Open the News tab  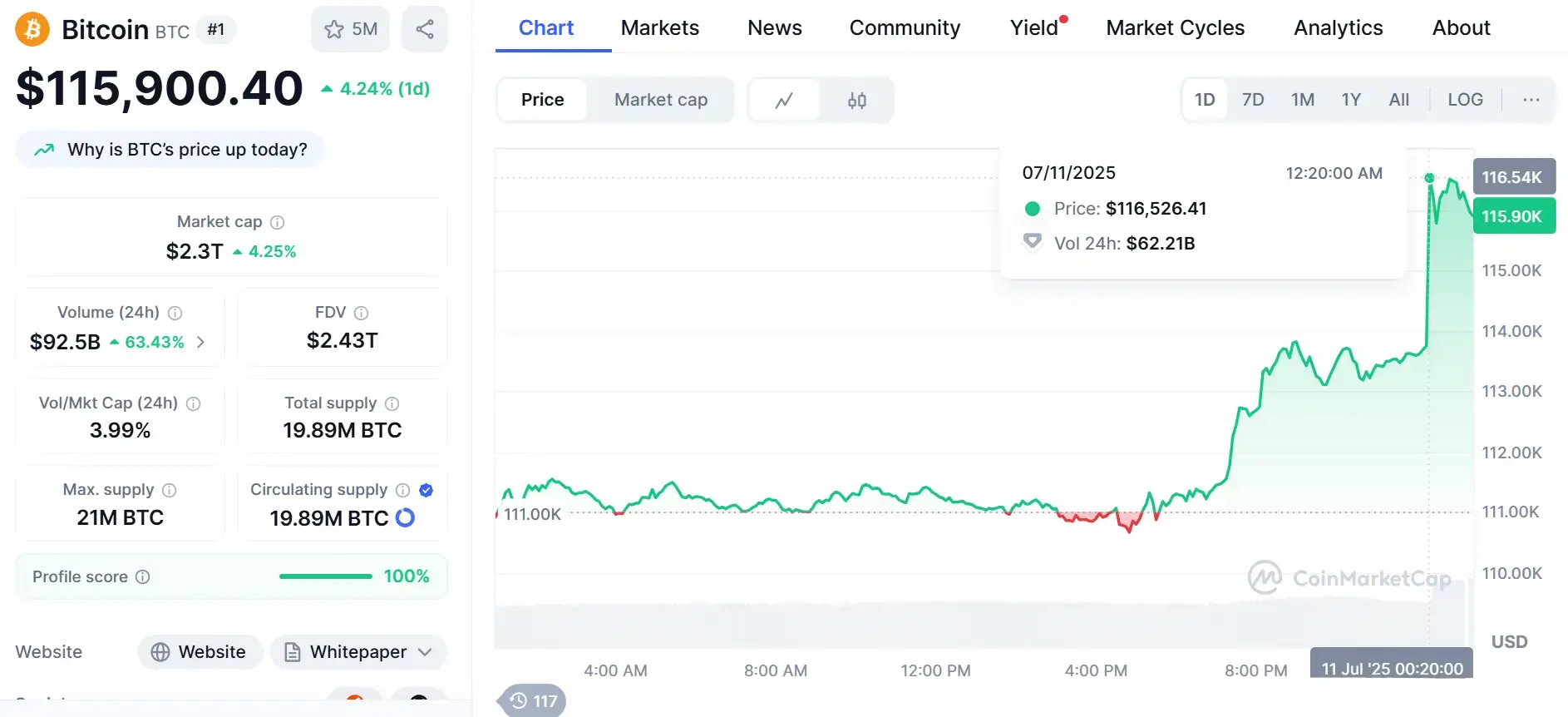coord(775,28)
